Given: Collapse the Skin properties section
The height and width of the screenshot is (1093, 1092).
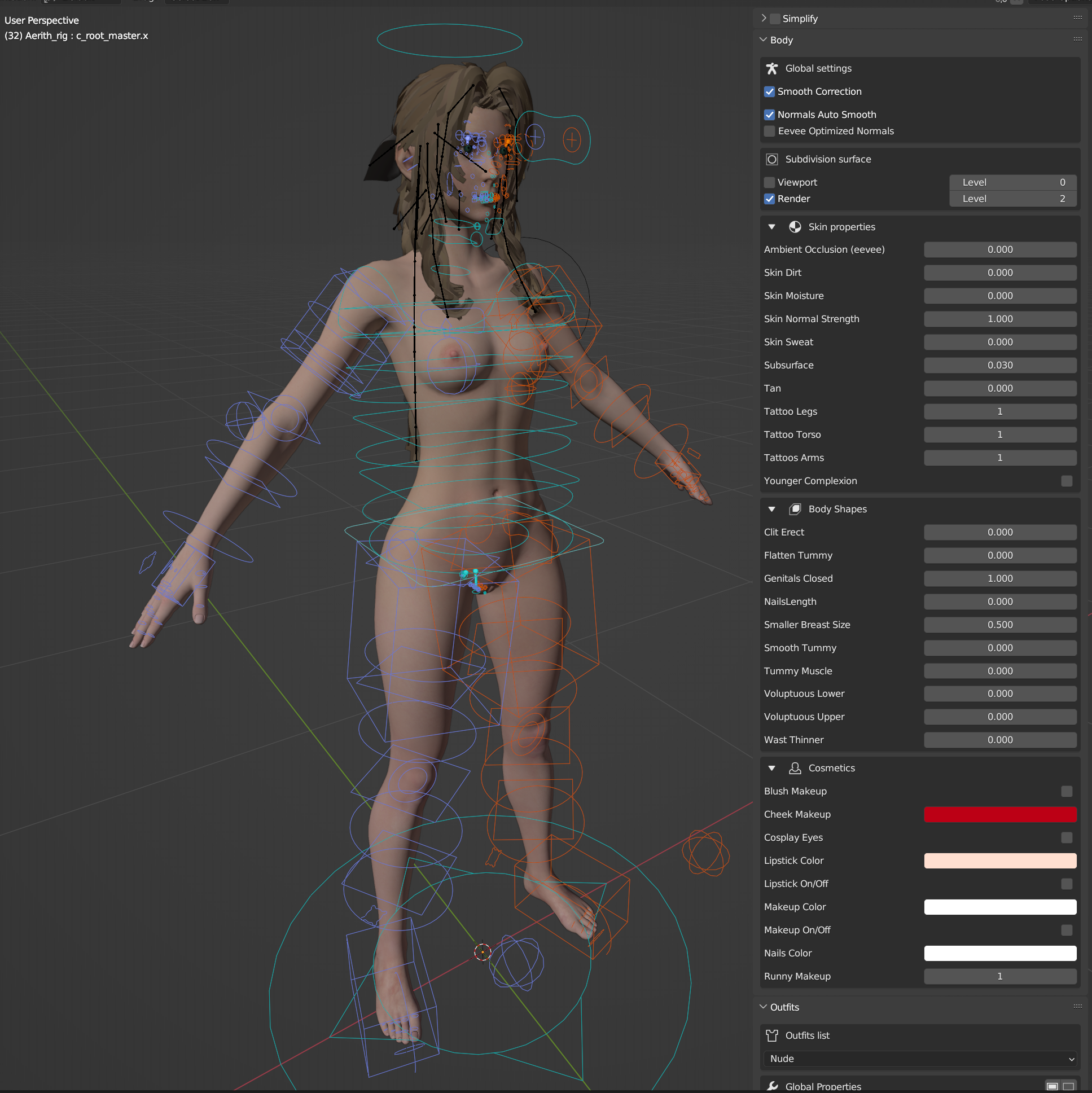Looking at the screenshot, I should [x=772, y=227].
